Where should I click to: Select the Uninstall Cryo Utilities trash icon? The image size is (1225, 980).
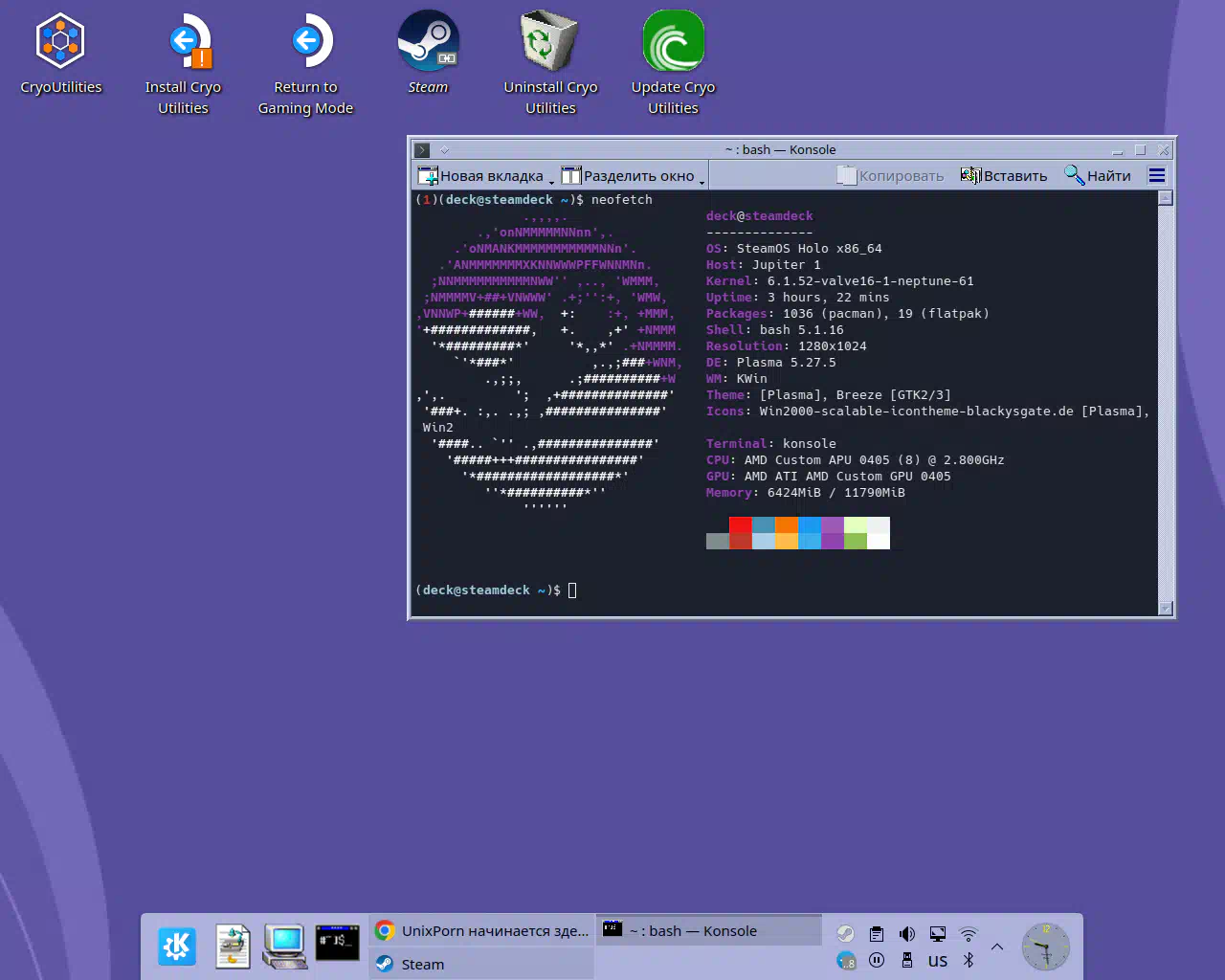[x=550, y=43]
